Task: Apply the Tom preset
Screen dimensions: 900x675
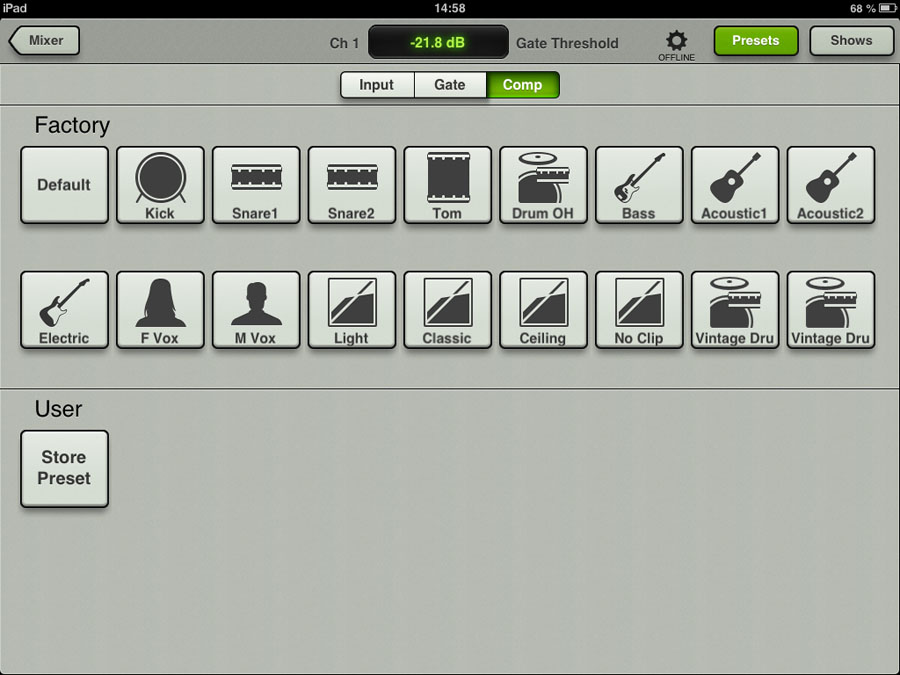Action: coord(448,185)
